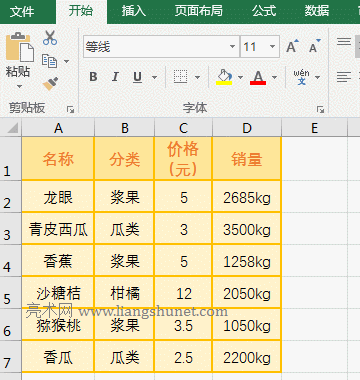The image size is (360, 380).
Task: Click the top align icon
Action: tap(344, 42)
